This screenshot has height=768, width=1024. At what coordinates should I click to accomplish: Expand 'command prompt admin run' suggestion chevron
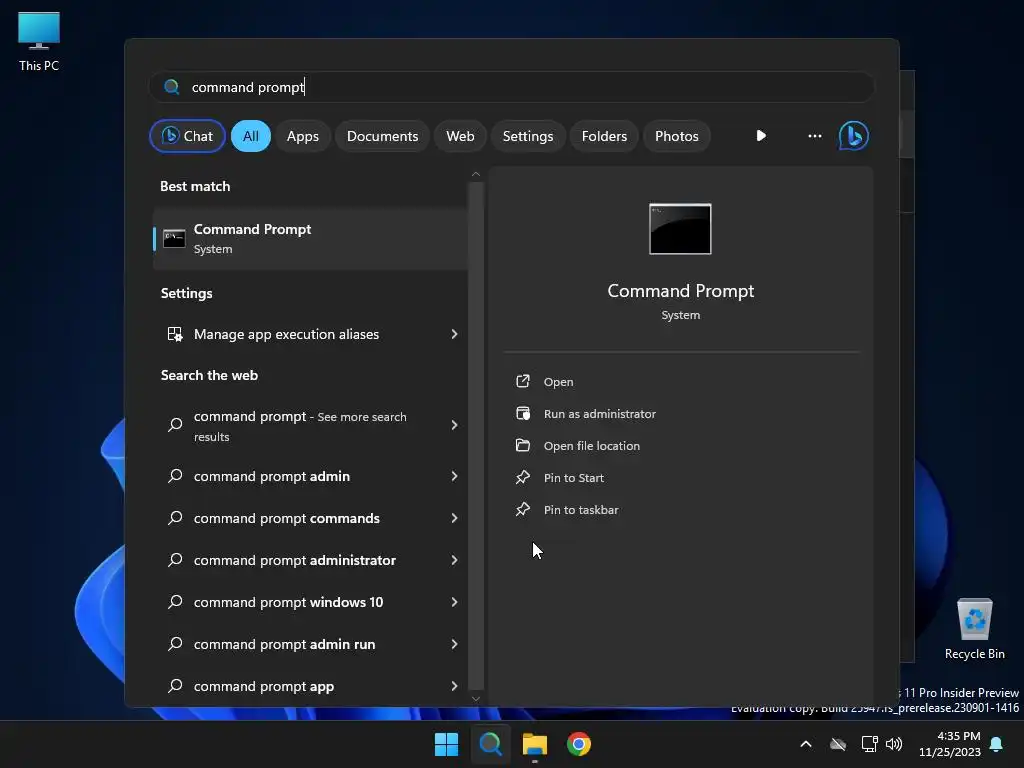[x=454, y=644]
